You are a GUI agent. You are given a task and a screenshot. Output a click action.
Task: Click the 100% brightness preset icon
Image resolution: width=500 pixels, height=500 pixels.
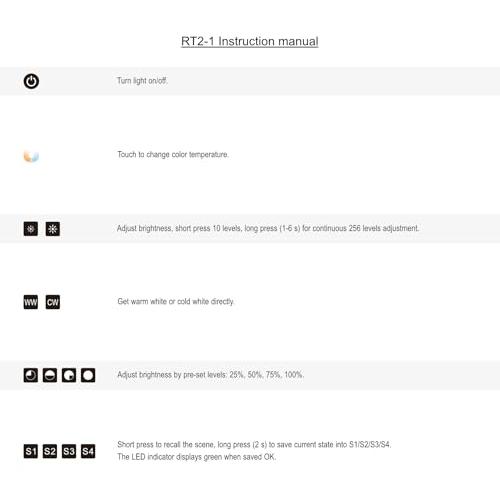88,375
